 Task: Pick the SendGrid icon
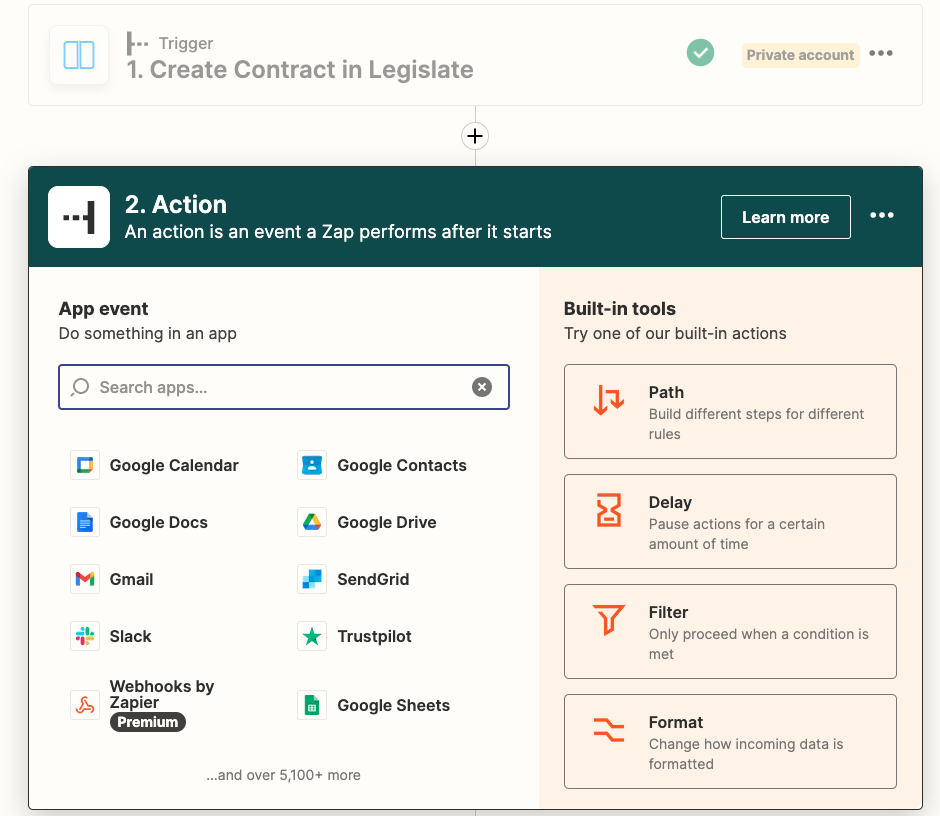point(312,579)
